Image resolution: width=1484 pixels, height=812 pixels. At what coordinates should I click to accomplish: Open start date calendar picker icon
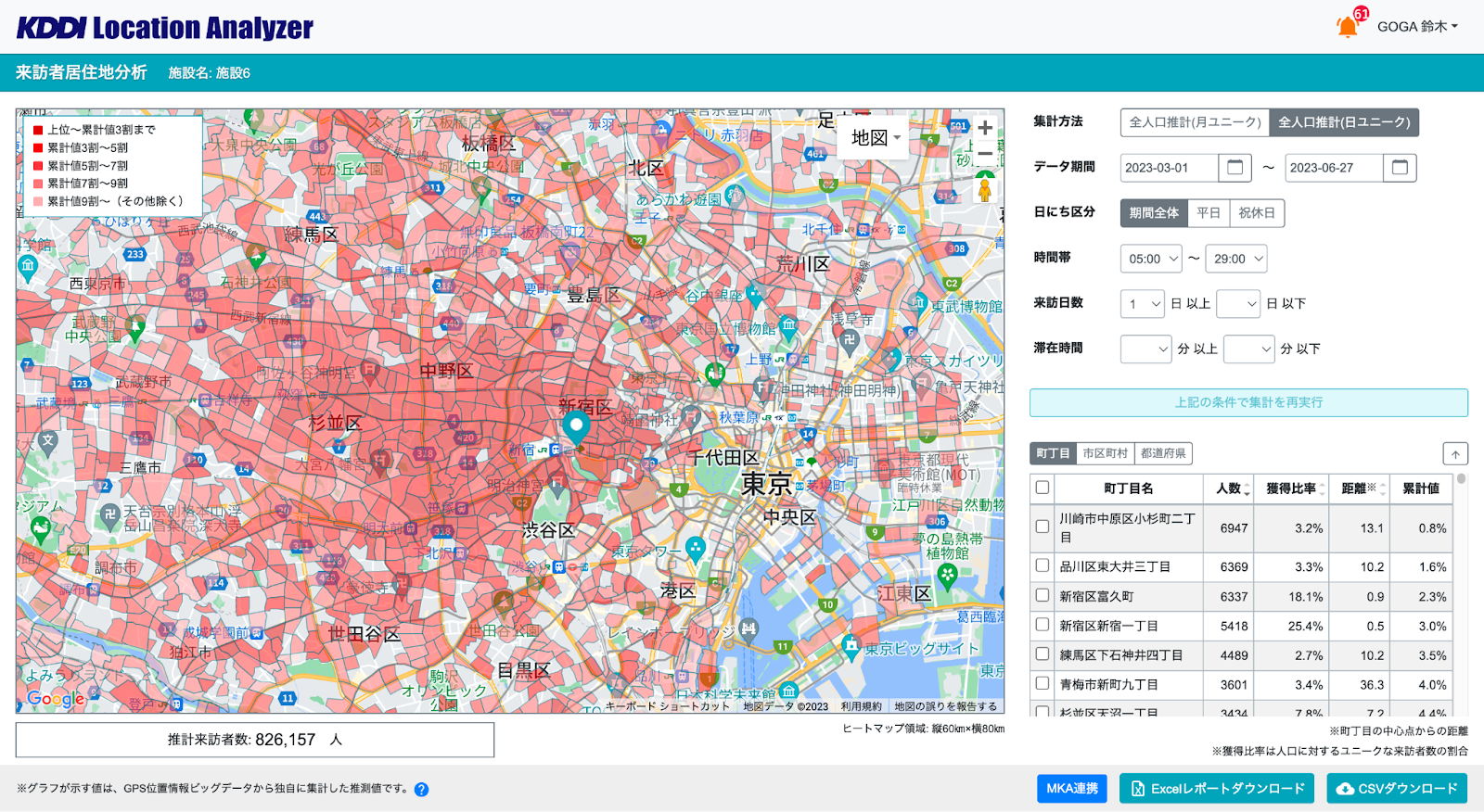(x=1235, y=167)
